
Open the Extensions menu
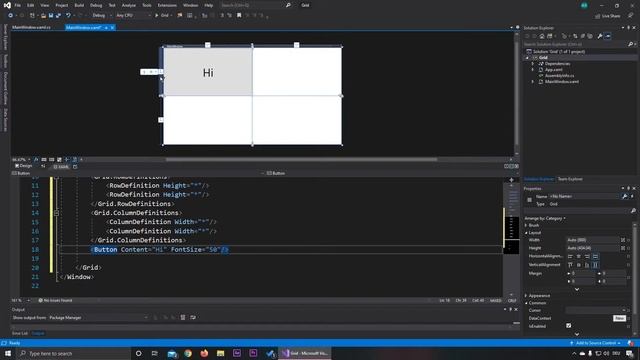(x=167, y=5)
